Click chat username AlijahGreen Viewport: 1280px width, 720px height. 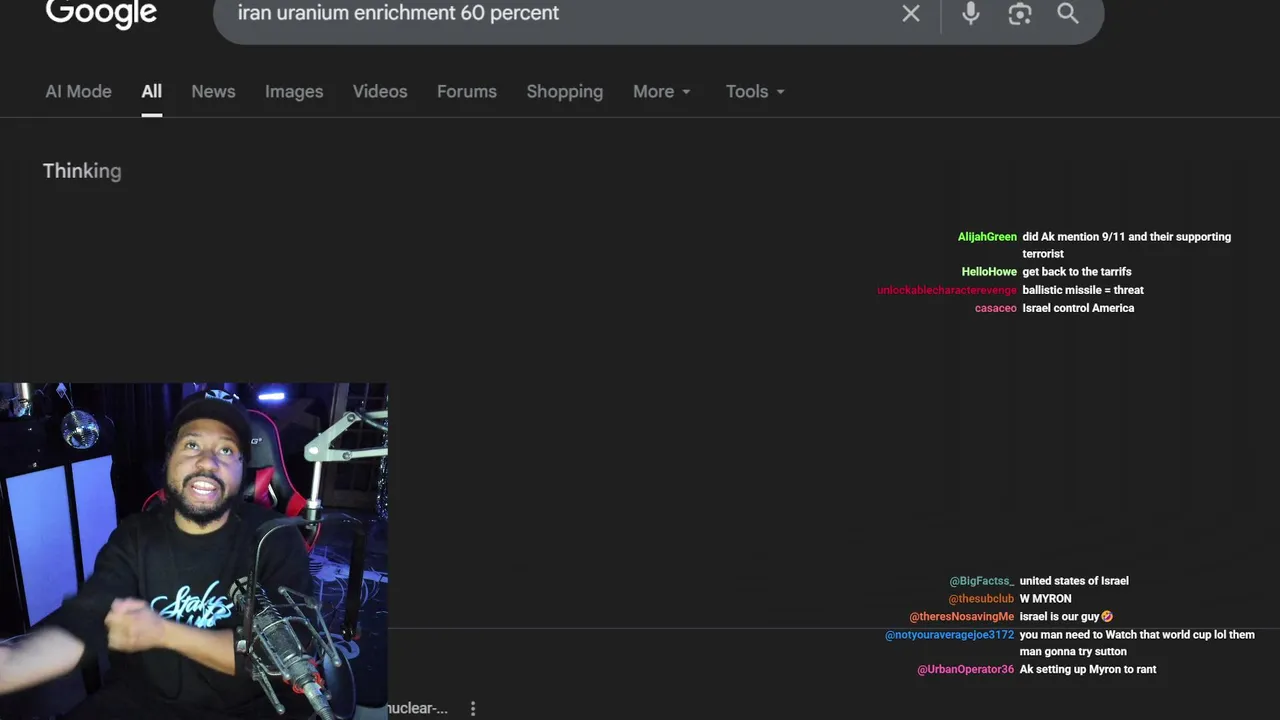click(987, 237)
